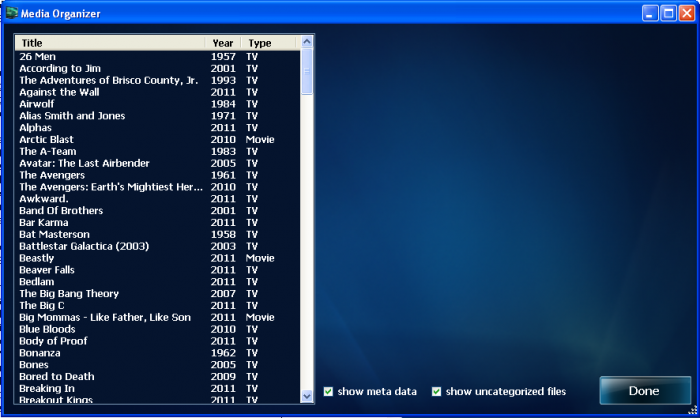
Task: Click the vertical scrollbar thumb
Action: (307, 71)
